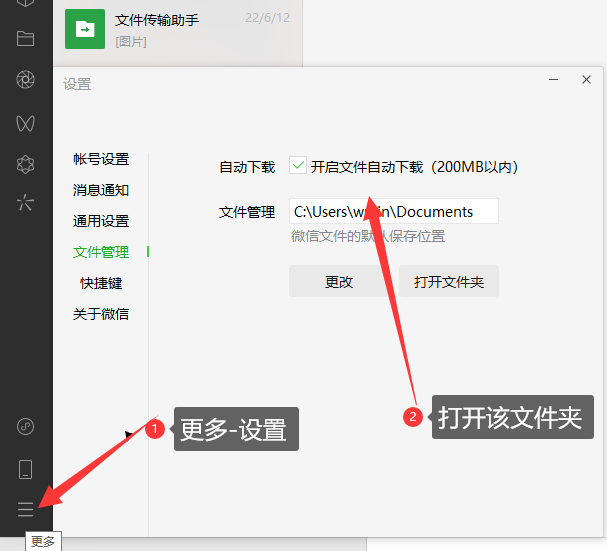
Task: Minimize the 设置 window
Action: (x=554, y=80)
